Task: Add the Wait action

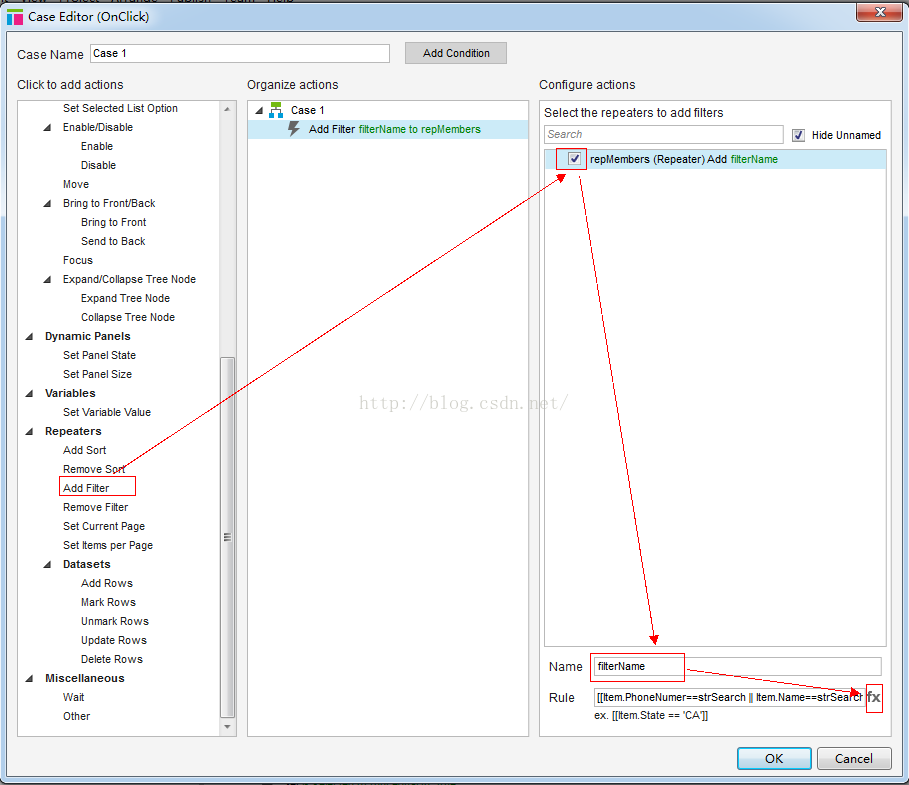Action: [x=74, y=697]
